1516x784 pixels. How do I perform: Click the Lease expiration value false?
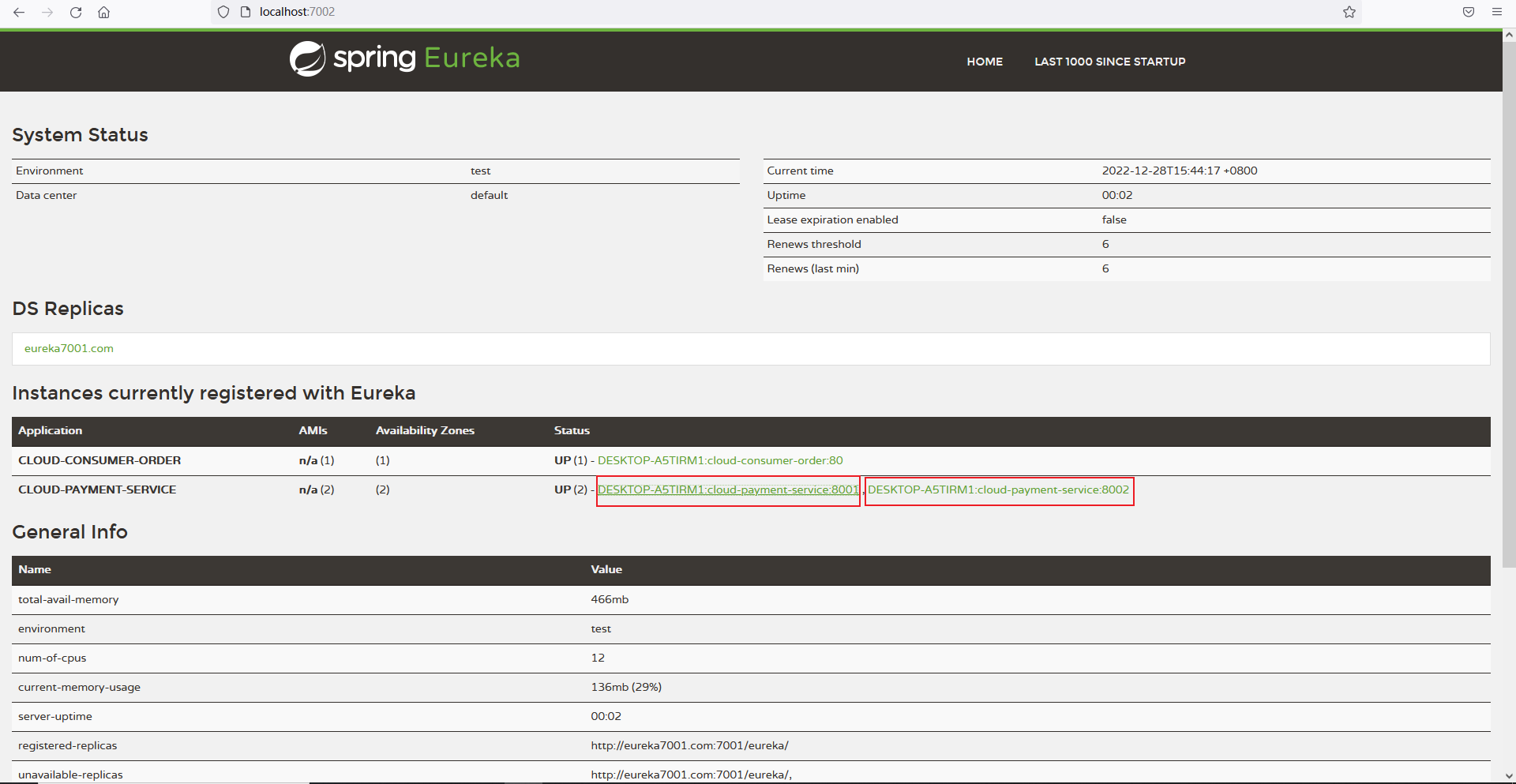pyautogui.click(x=1114, y=219)
